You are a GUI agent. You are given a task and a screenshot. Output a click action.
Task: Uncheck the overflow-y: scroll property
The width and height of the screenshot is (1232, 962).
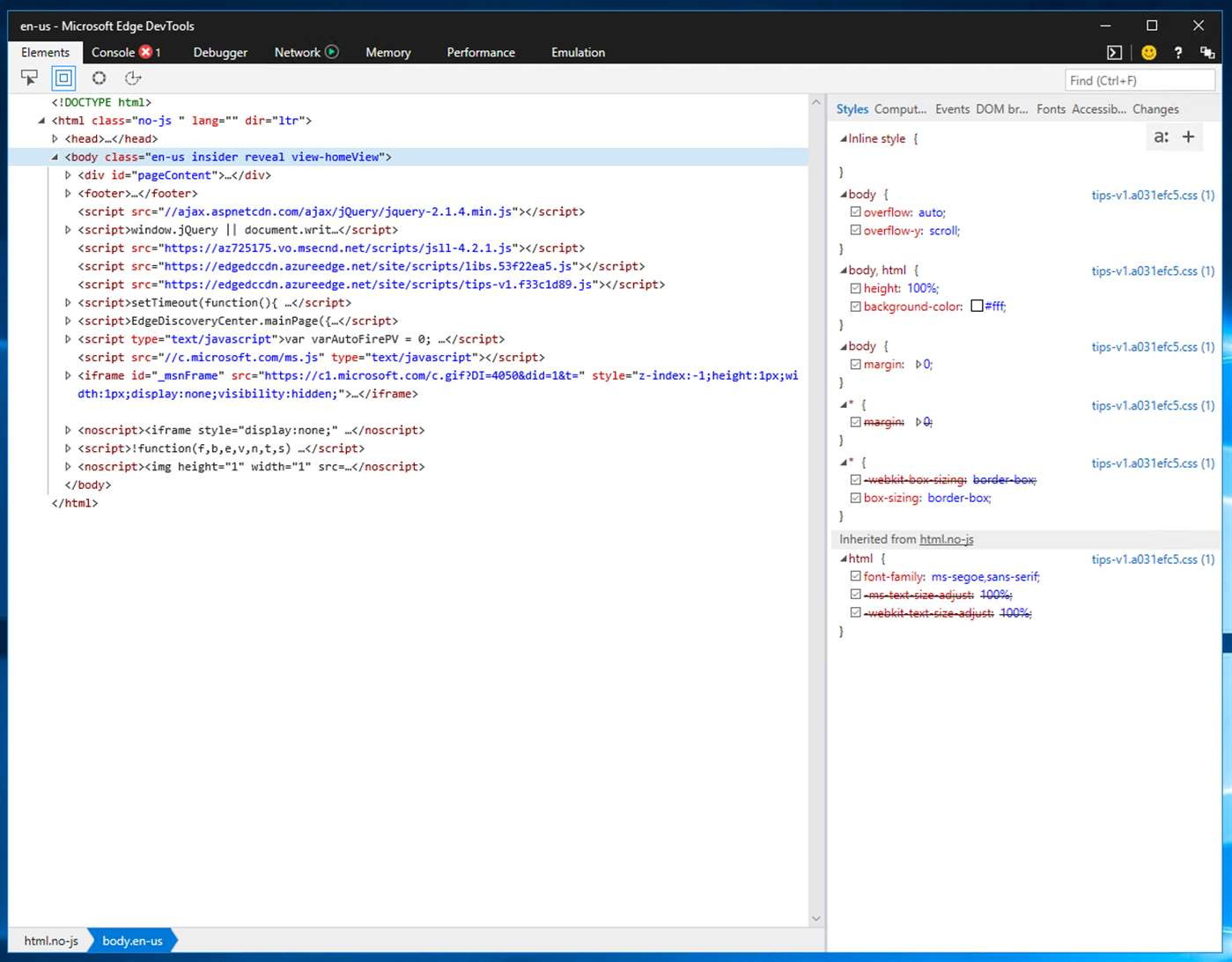[855, 231]
